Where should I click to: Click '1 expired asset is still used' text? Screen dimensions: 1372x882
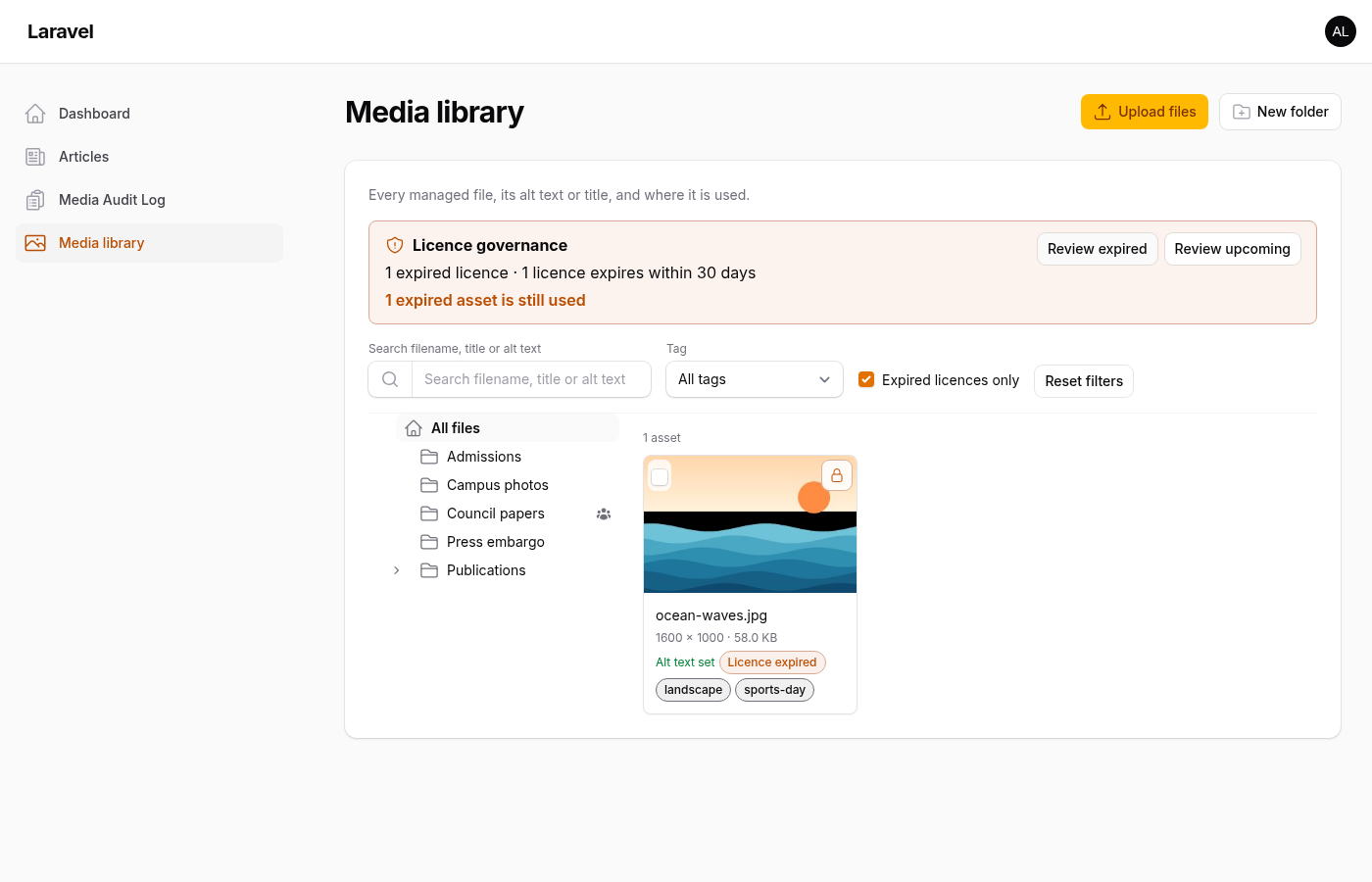(x=485, y=300)
